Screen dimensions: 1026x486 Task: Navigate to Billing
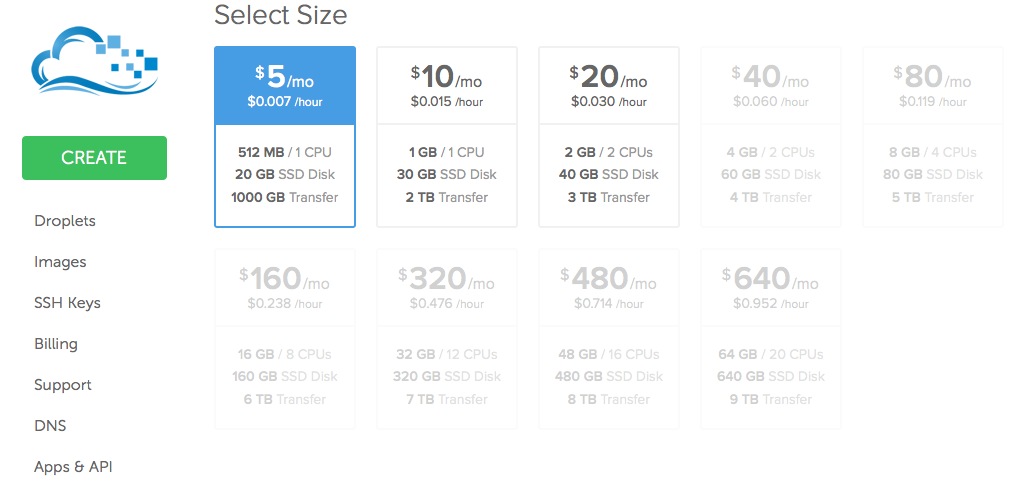(56, 344)
